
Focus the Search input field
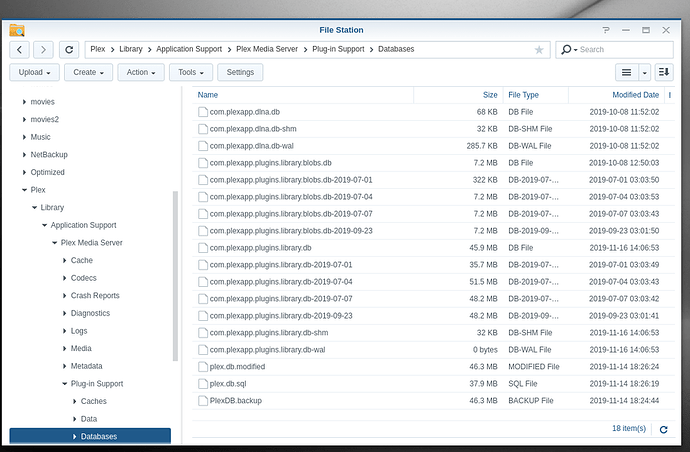(x=625, y=49)
